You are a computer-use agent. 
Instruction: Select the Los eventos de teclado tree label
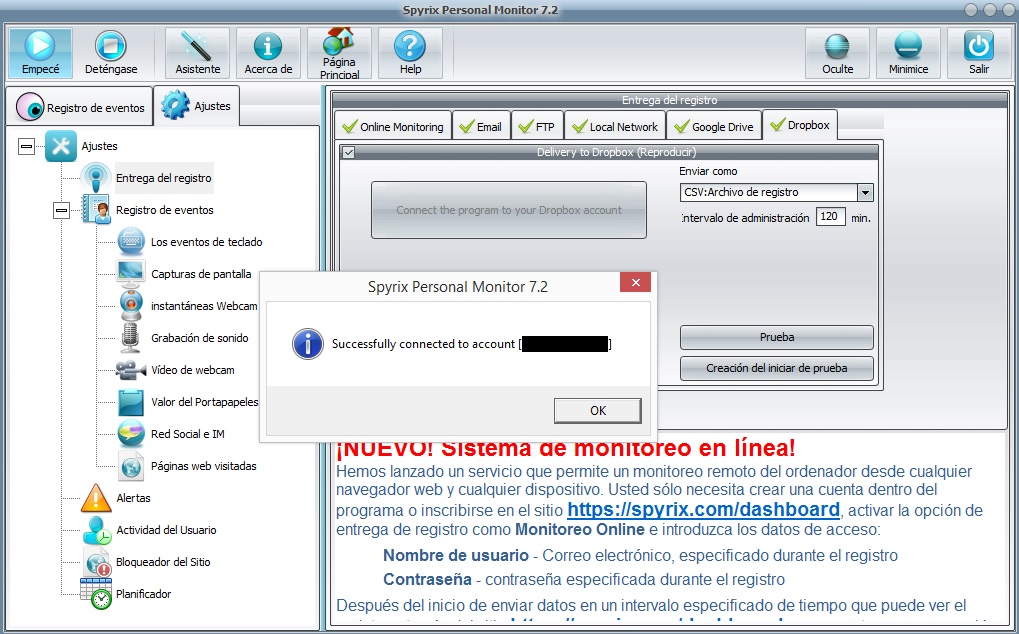coord(207,242)
